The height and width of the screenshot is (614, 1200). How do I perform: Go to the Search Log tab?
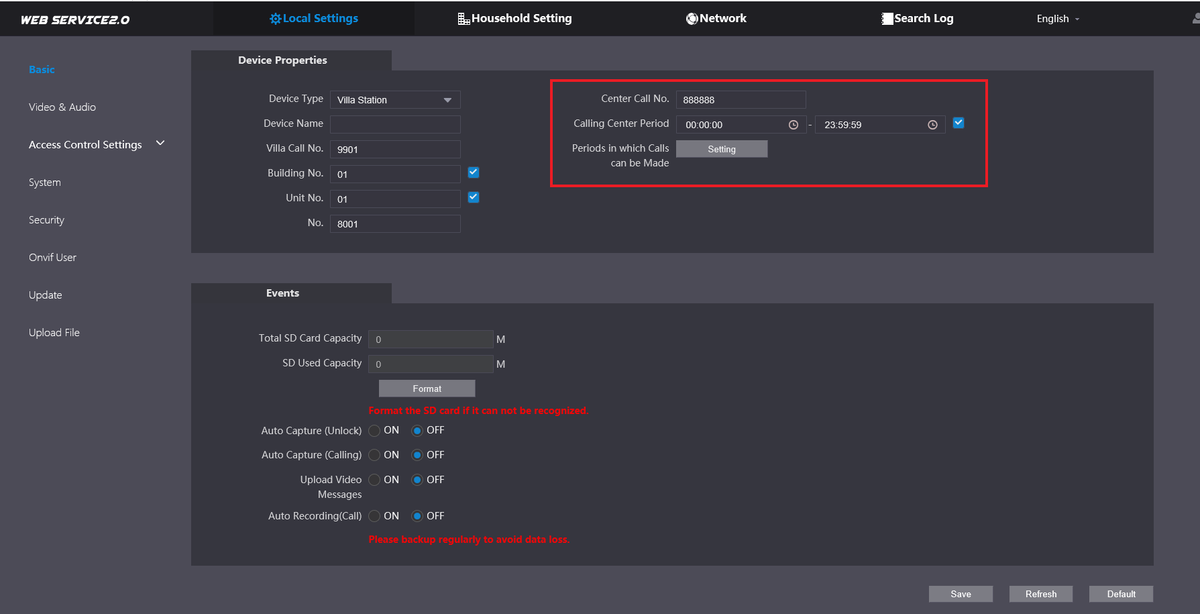tap(916, 18)
